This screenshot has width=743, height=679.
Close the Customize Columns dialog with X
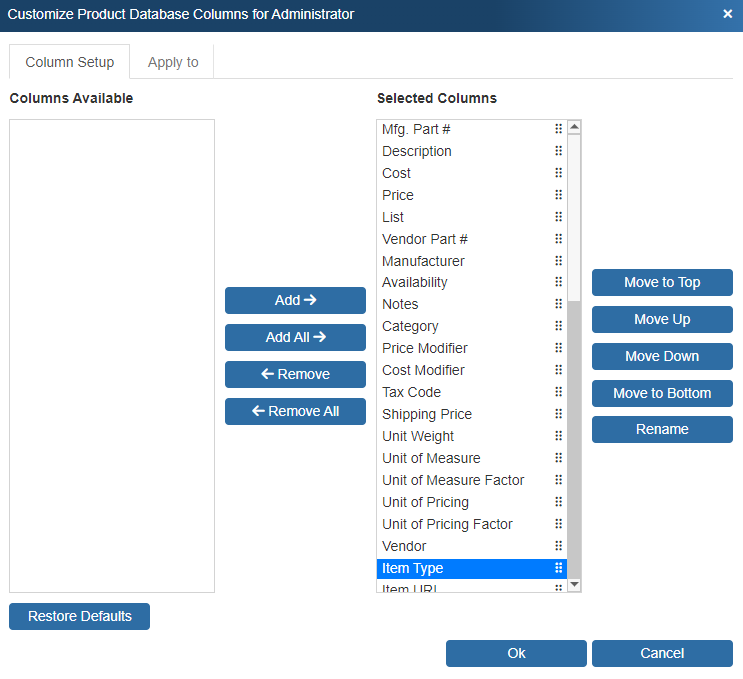727,14
